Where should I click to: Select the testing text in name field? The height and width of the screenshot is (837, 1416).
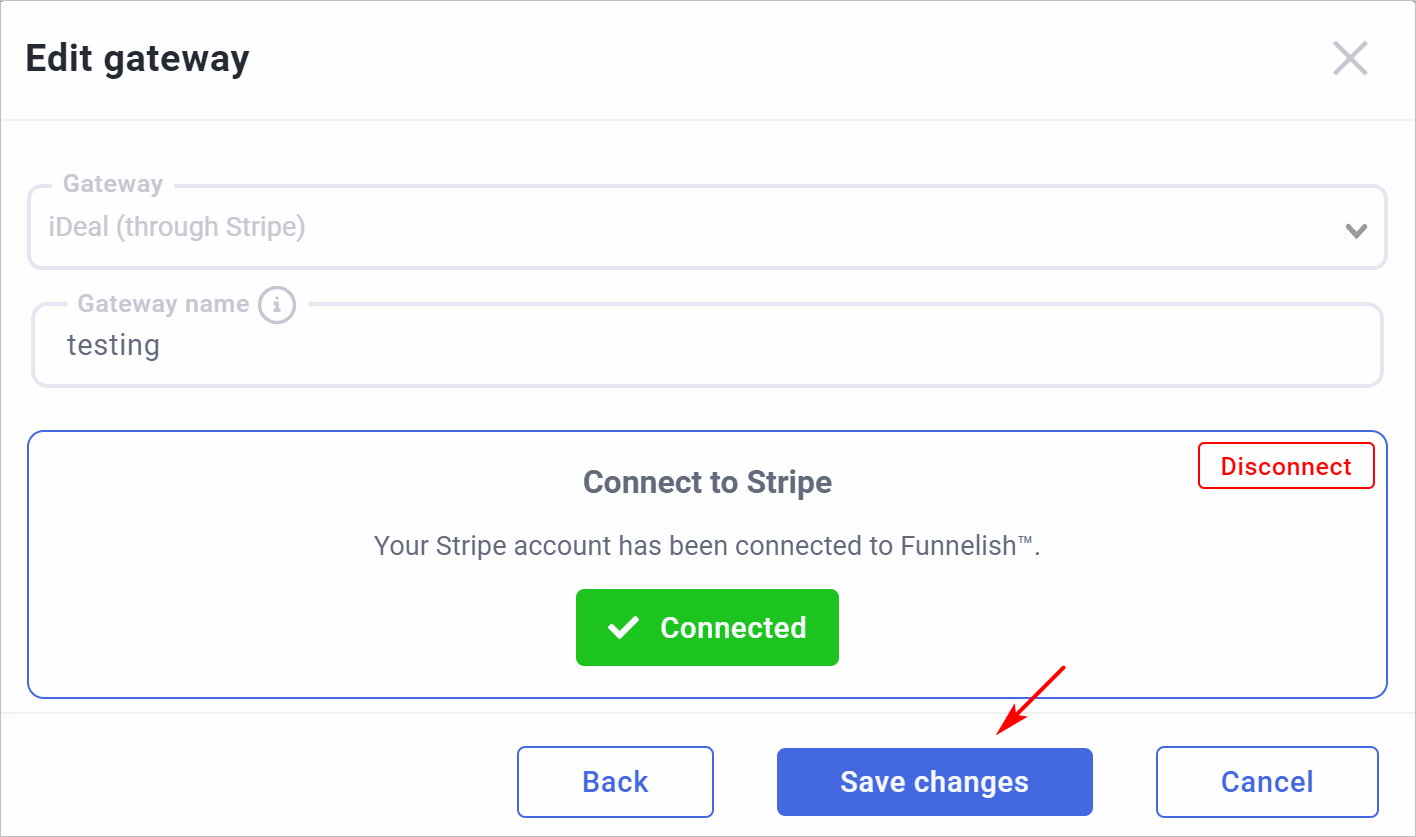113,346
